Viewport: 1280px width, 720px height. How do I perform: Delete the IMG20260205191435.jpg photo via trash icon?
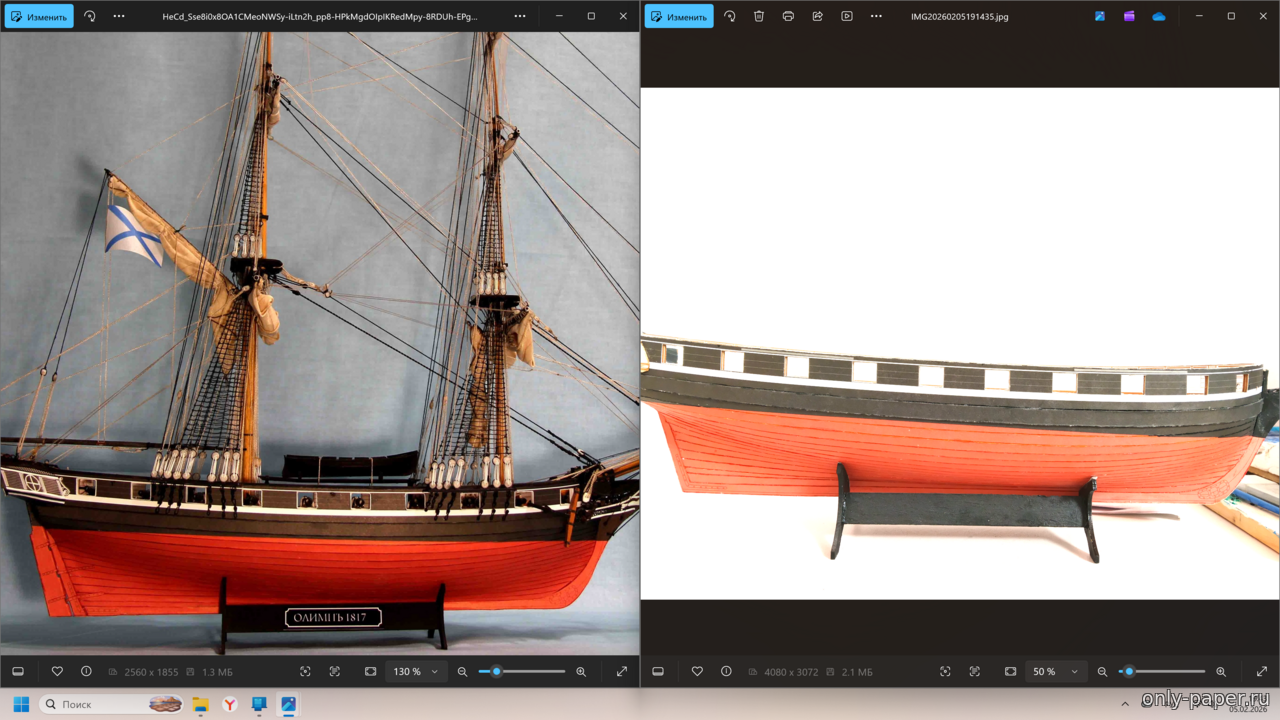(759, 17)
